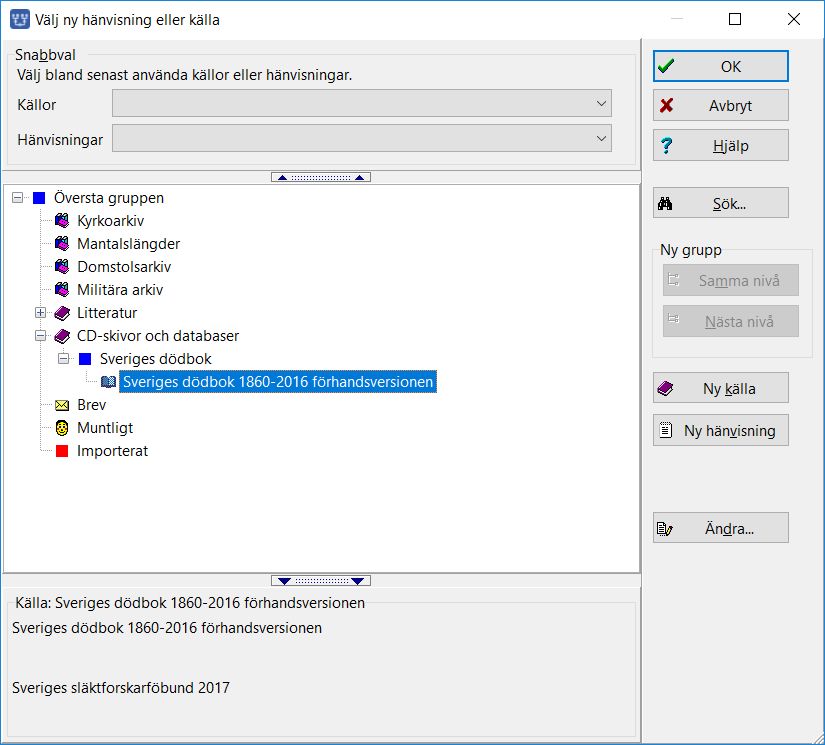Collapse the Snabbval panel with the upward-arrow bar
825x745 pixels.
(x=321, y=177)
